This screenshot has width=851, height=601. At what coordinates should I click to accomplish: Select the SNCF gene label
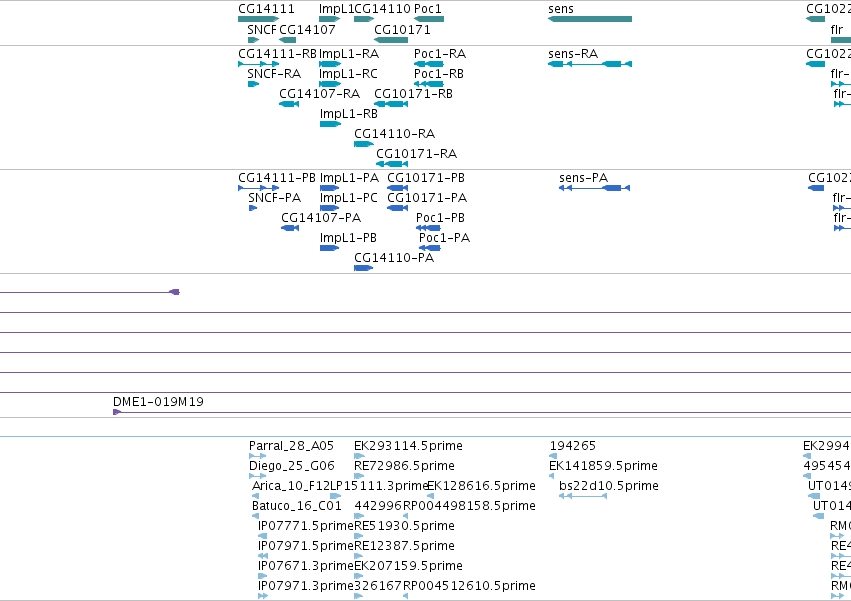(x=262, y=29)
